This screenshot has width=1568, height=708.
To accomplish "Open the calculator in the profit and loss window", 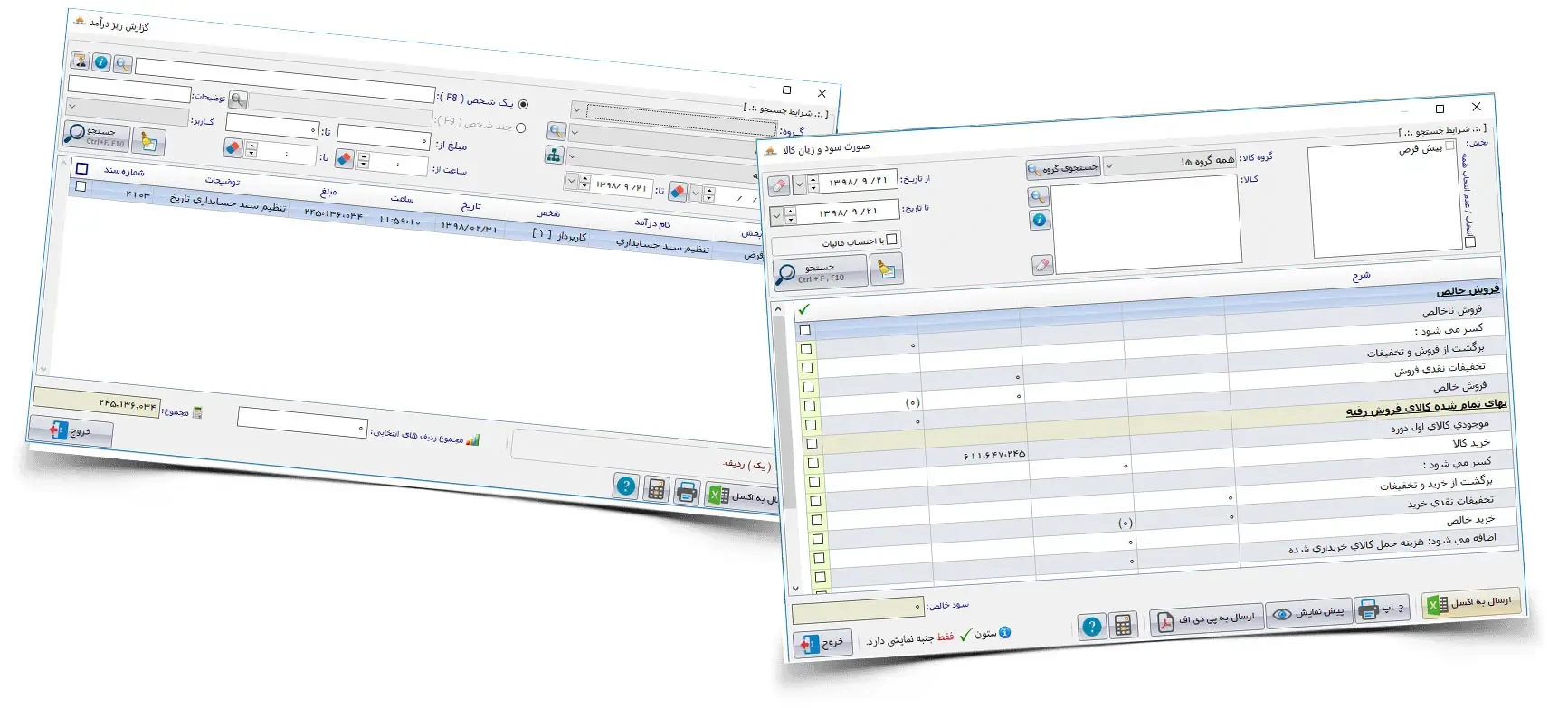I will coord(1123,626).
